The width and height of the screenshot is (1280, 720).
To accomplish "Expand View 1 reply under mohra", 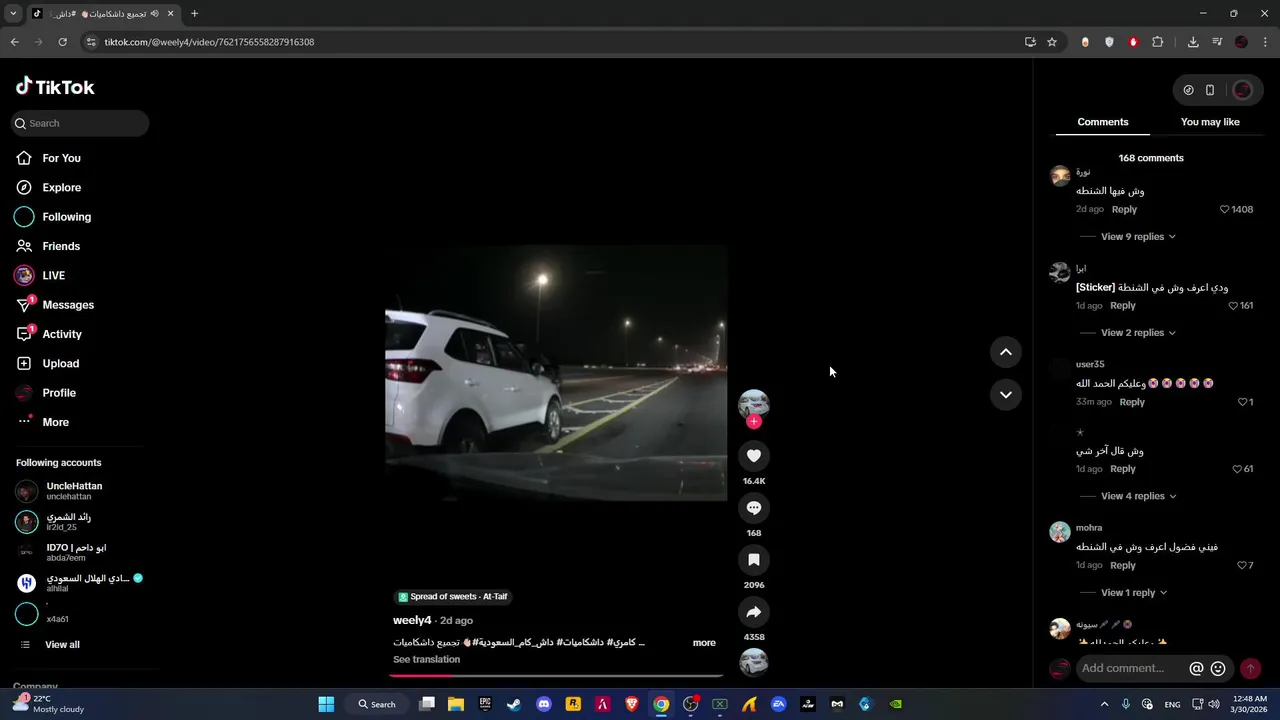I will (x=1134, y=593).
